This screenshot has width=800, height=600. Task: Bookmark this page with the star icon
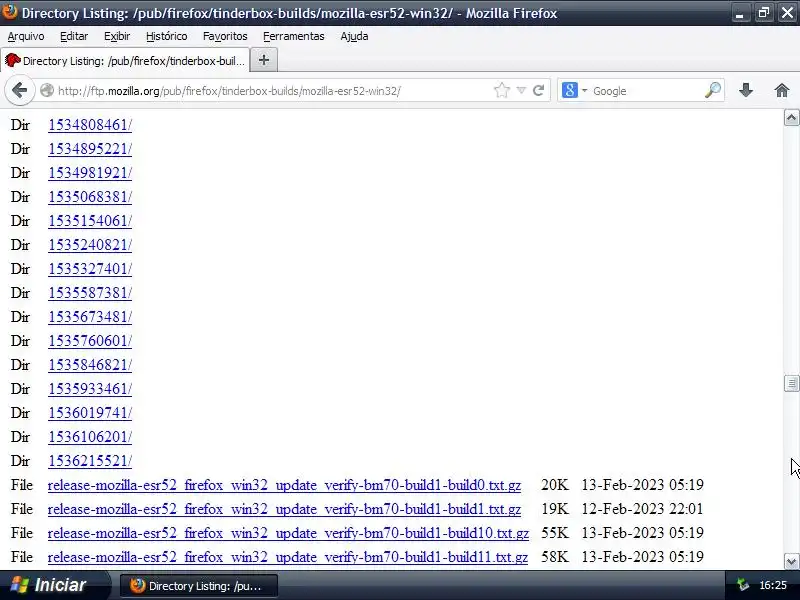pyautogui.click(x=502, y=91)
